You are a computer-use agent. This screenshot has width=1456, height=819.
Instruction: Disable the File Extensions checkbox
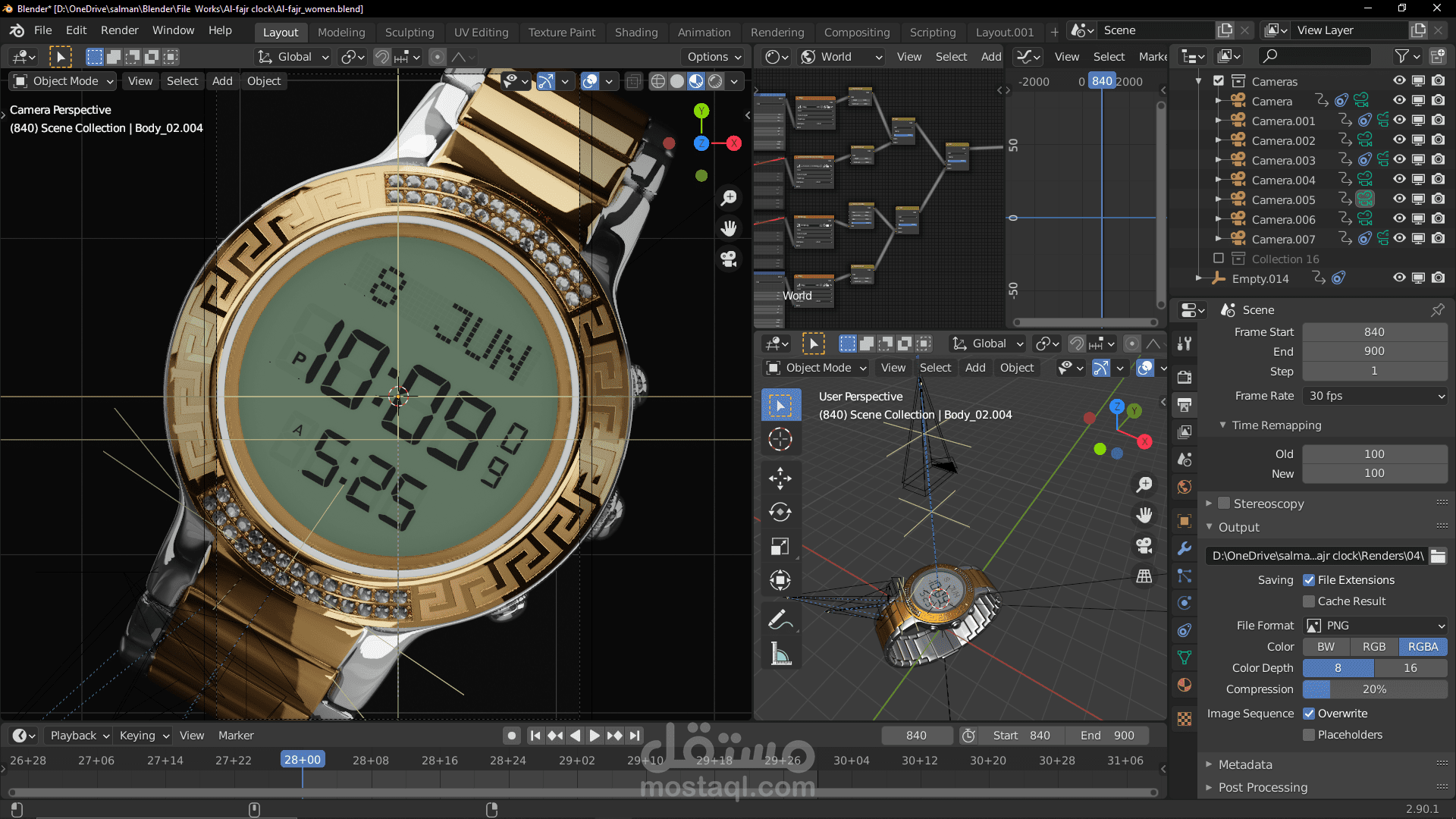click(1309, 580)
